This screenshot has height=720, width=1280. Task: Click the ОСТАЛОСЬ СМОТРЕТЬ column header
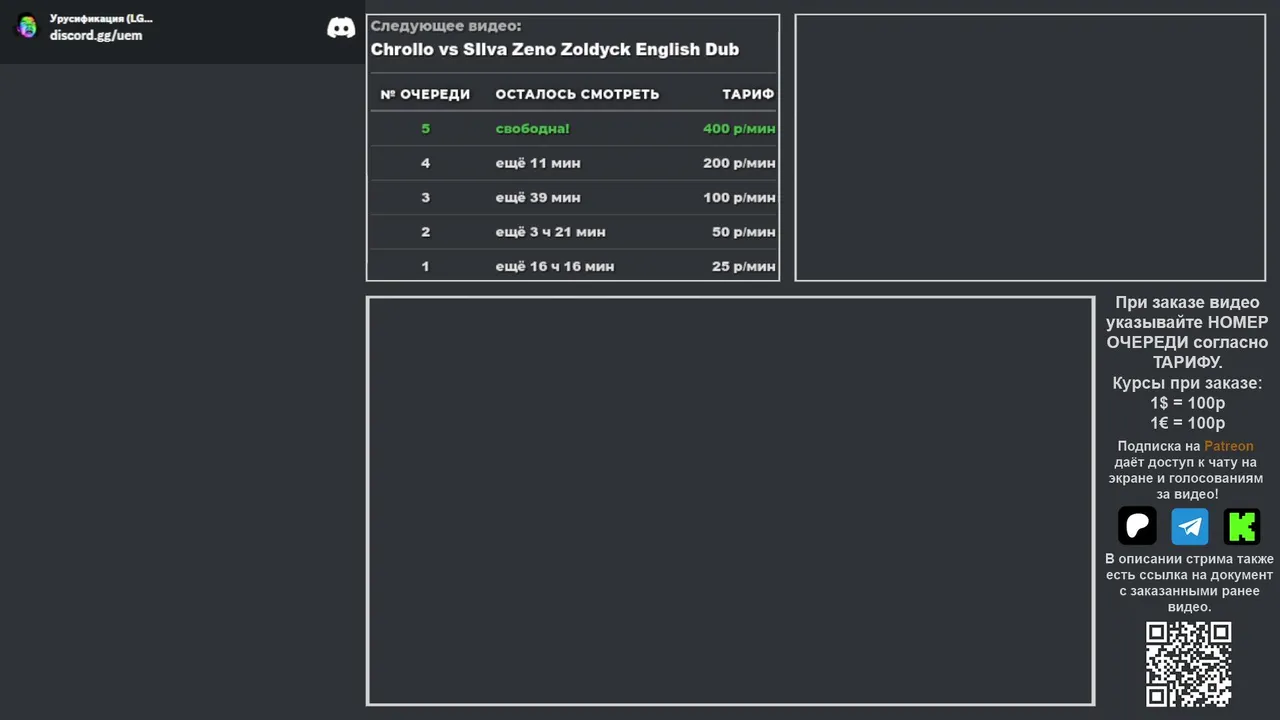pos(577,94)
